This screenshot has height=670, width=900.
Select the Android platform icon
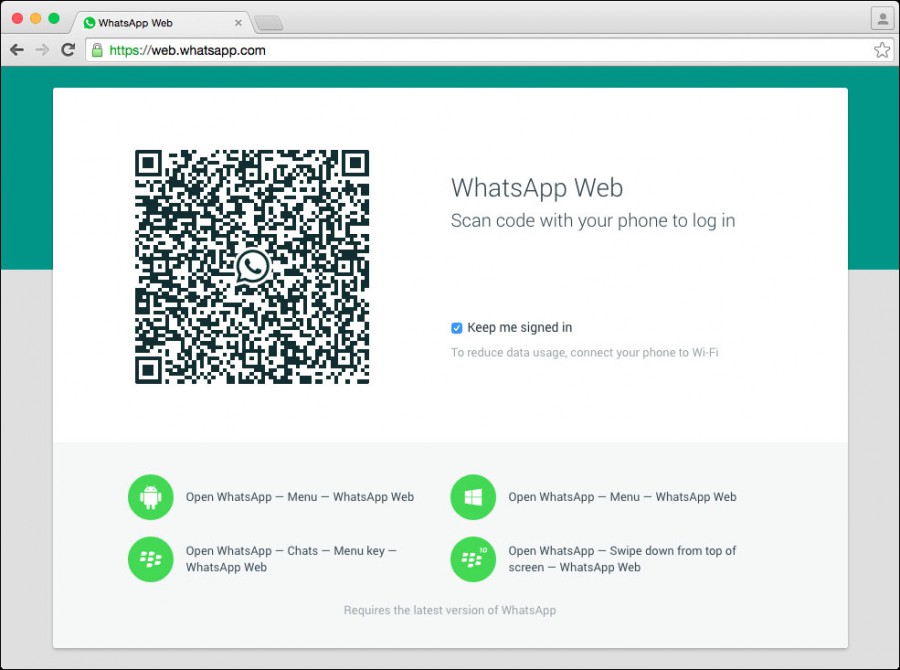[x=150, y=497]
